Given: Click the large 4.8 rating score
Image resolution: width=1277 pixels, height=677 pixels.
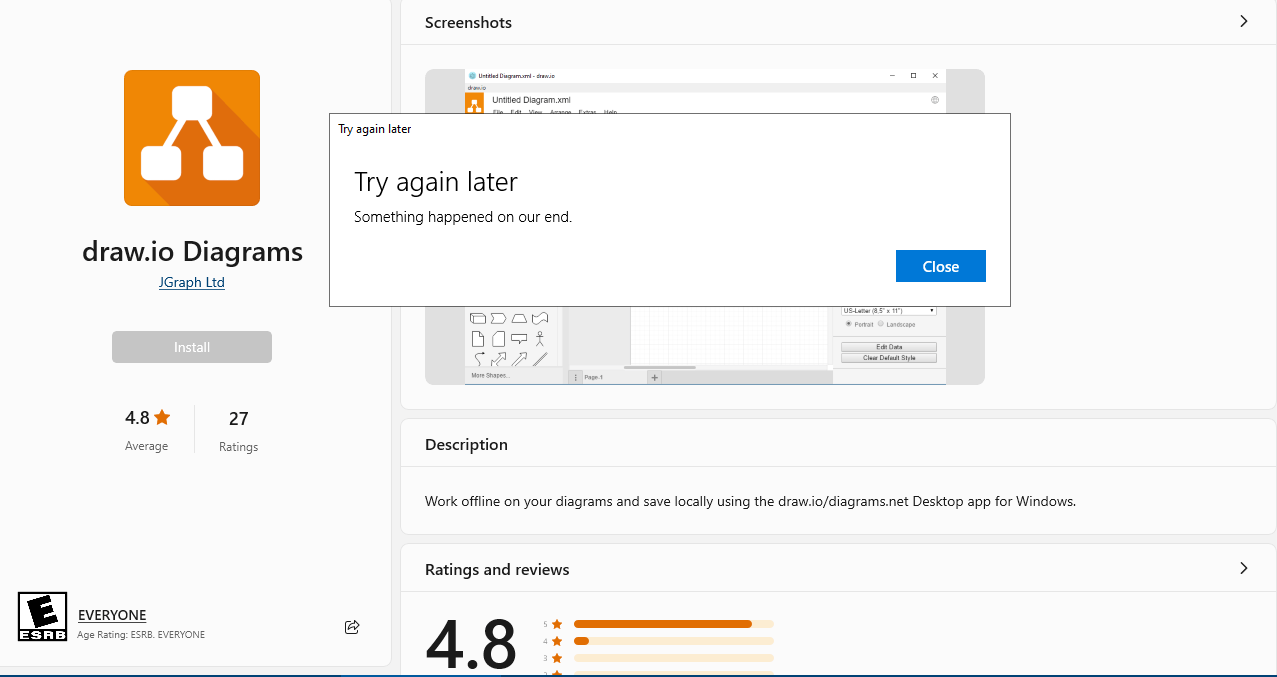Looking at the screenshot, I should tap(471, 643).
